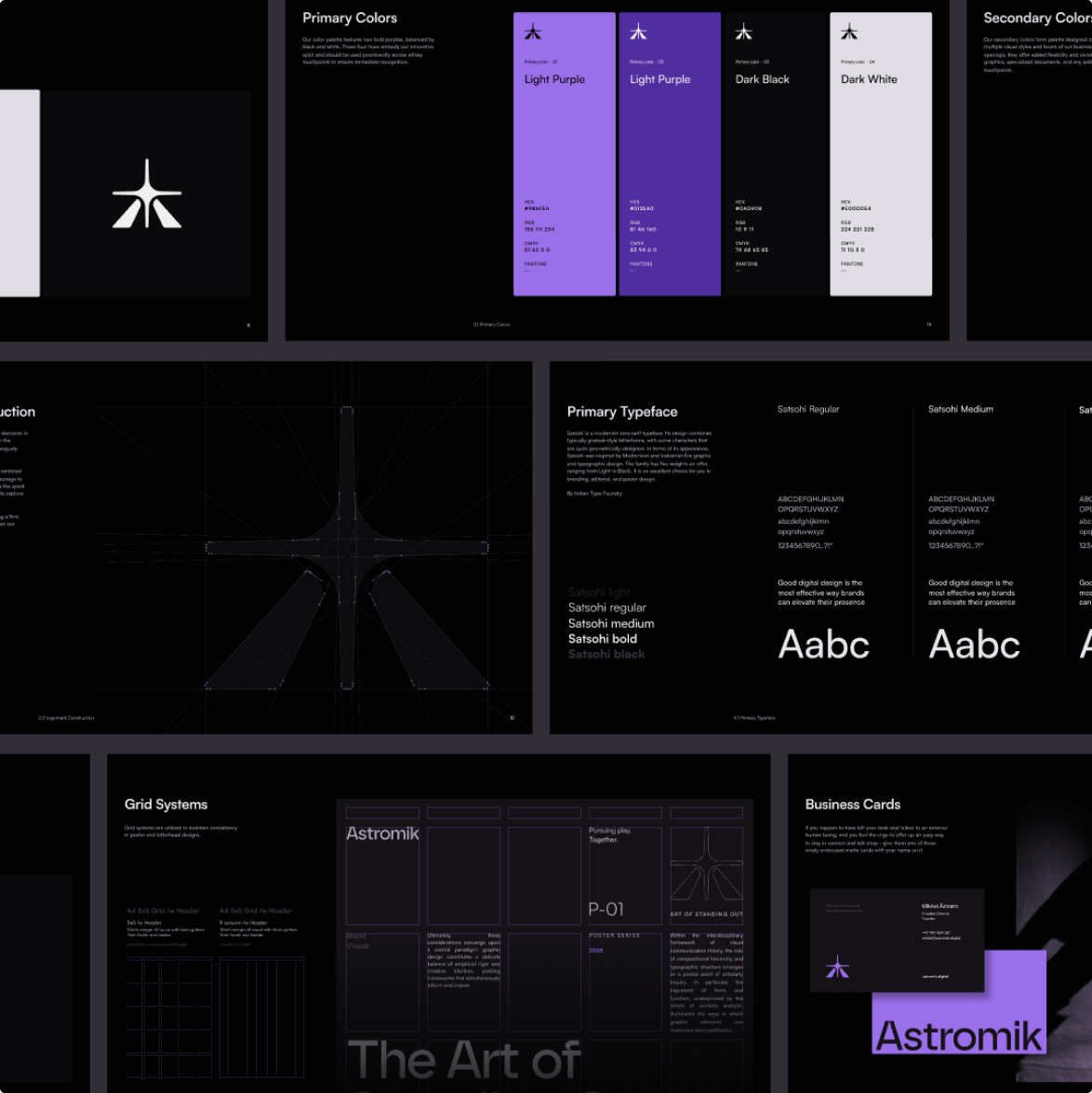The width and height of the screenshot is (1092, 1093).
Task: Select the Primary color 01 Light Purple swatch
Action: [565, 154]
